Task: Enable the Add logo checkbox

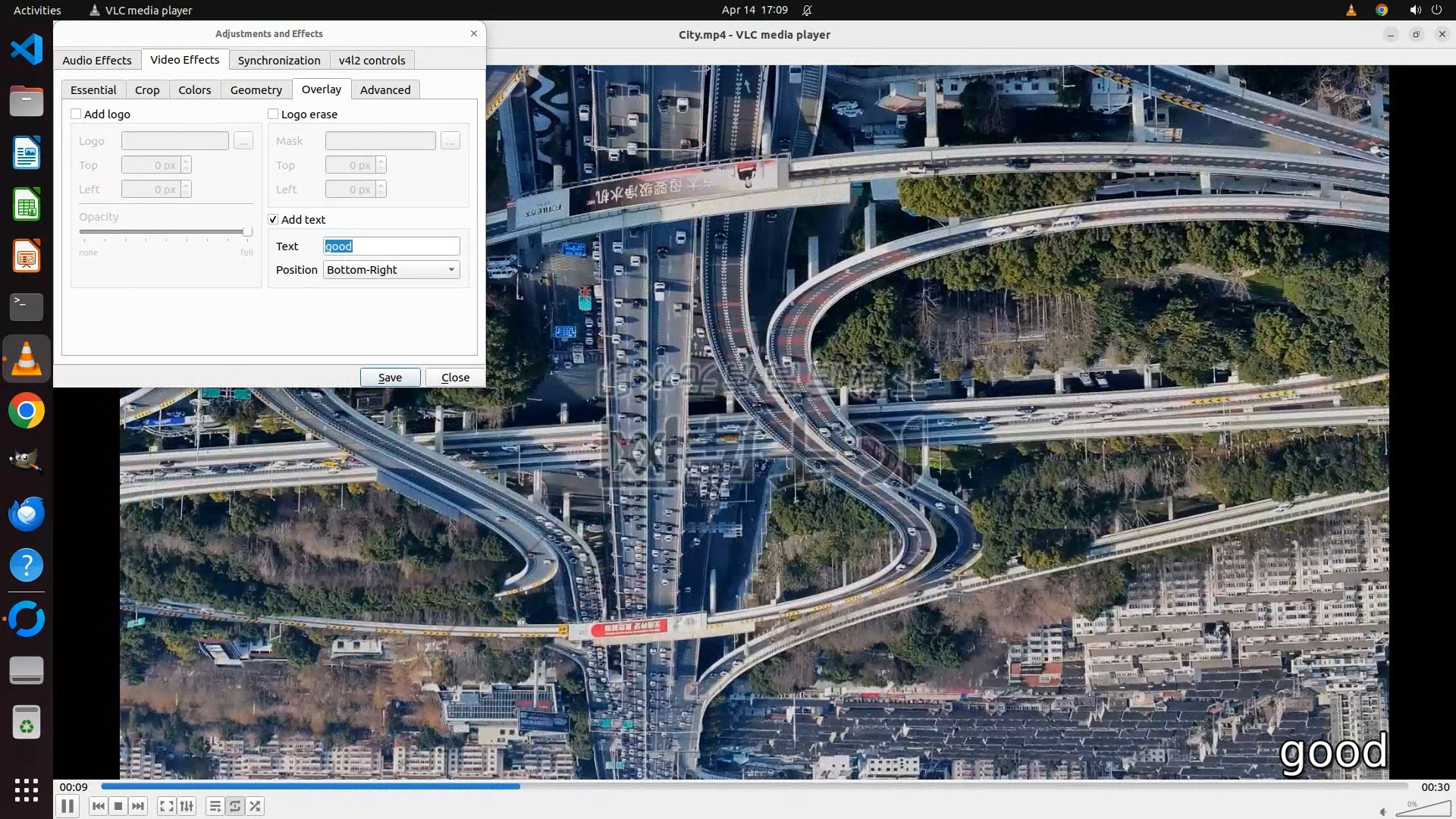Action: click(76, 114)
